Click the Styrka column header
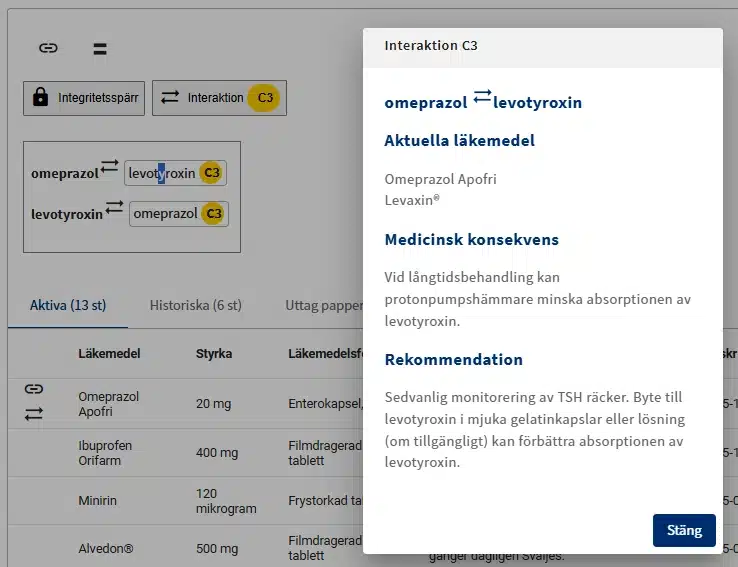 tap(214, 354)
